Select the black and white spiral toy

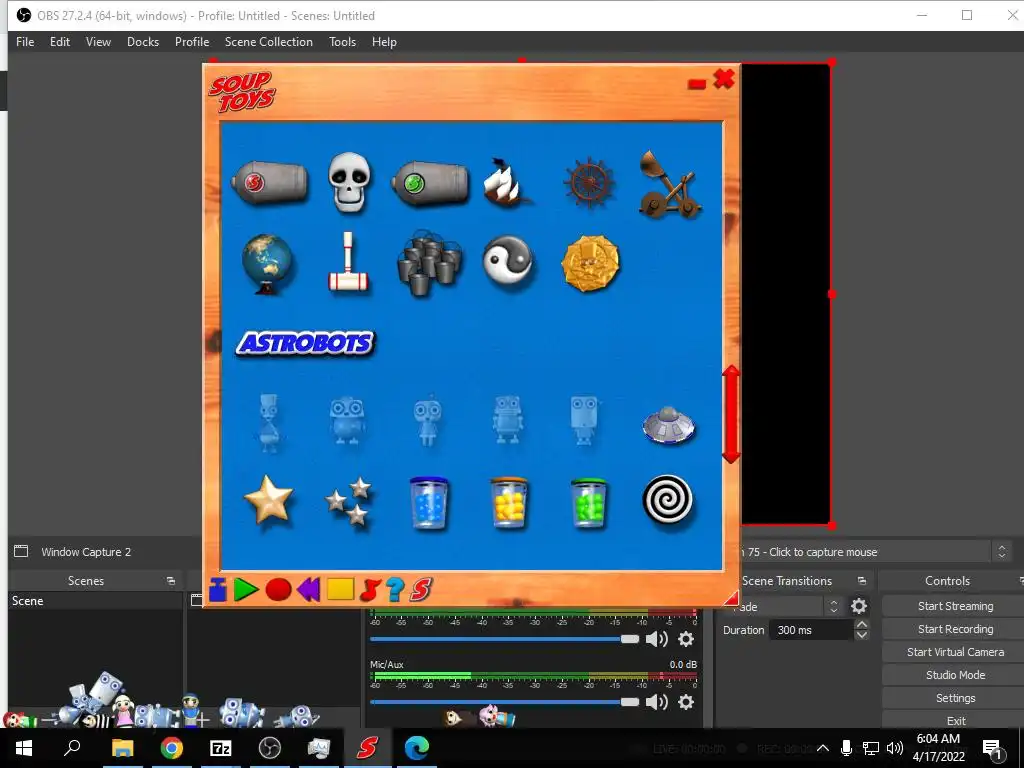click(x=667, y=500)
